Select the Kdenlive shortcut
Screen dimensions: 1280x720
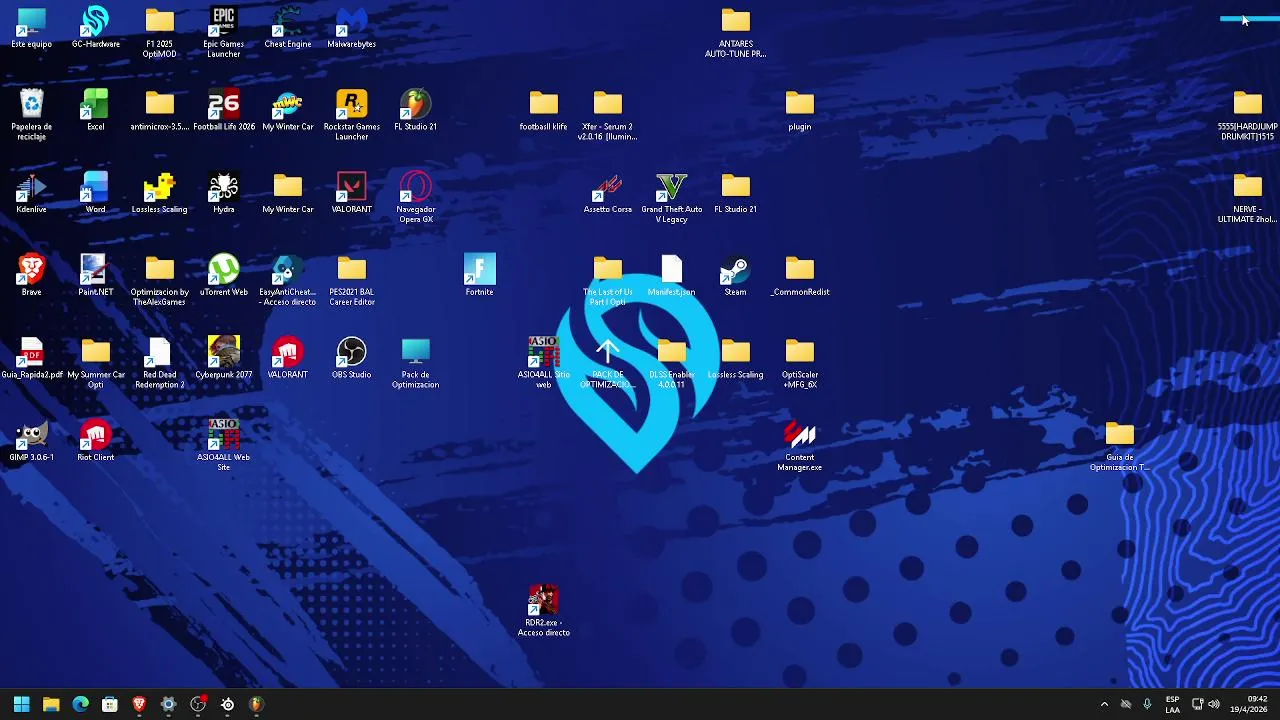[x=31, y=193]
